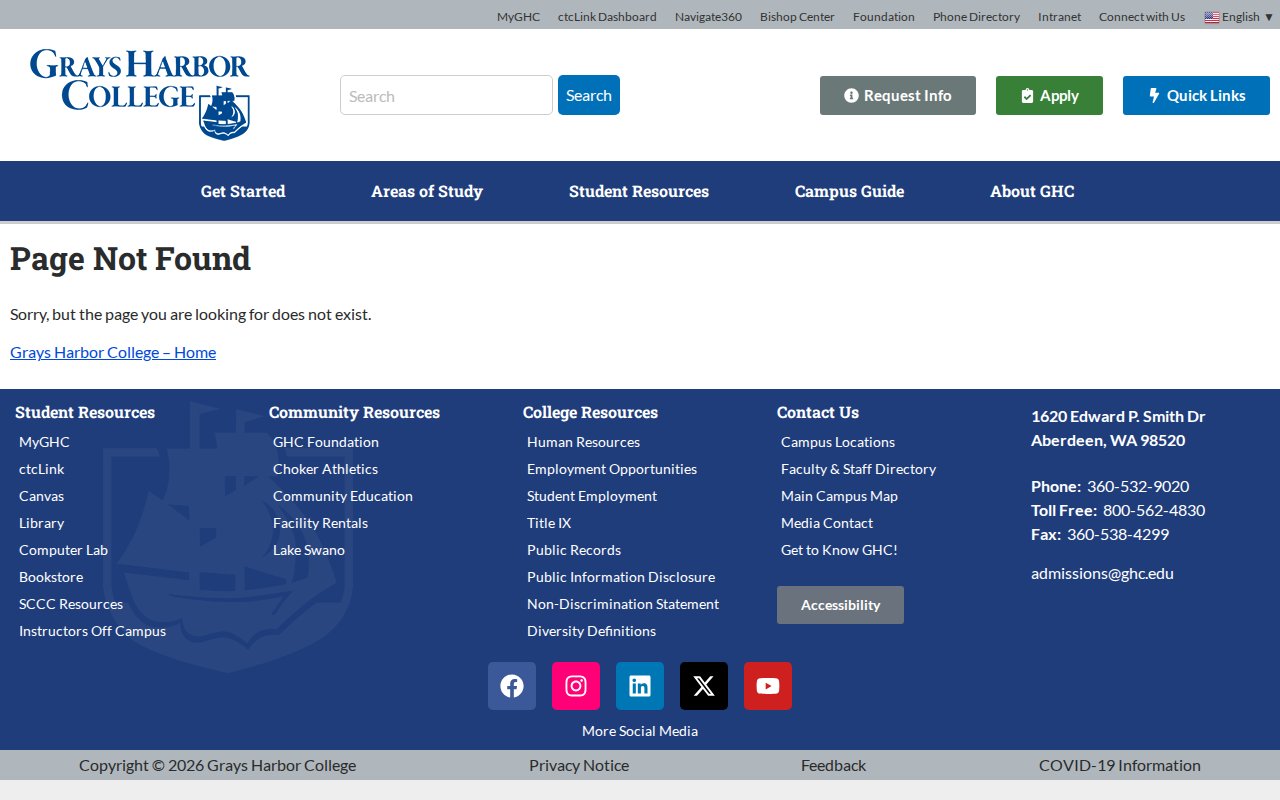Image resolution: width=1280 pixels, height=800 pixels.
Task: Click the green Apply button
Action: tap(1049, 96)
